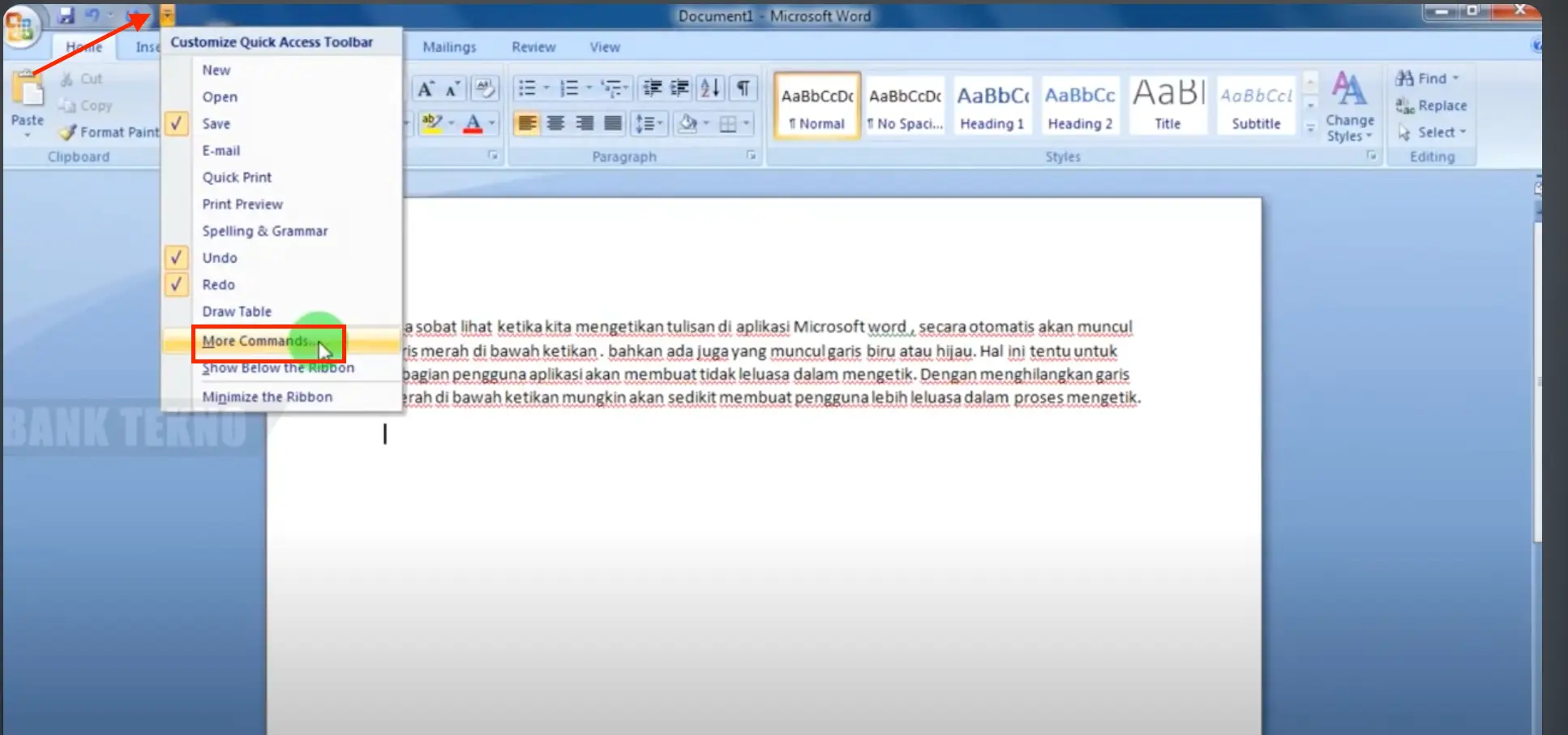Apply the Heading 1 style

click(x=992, y=105)
